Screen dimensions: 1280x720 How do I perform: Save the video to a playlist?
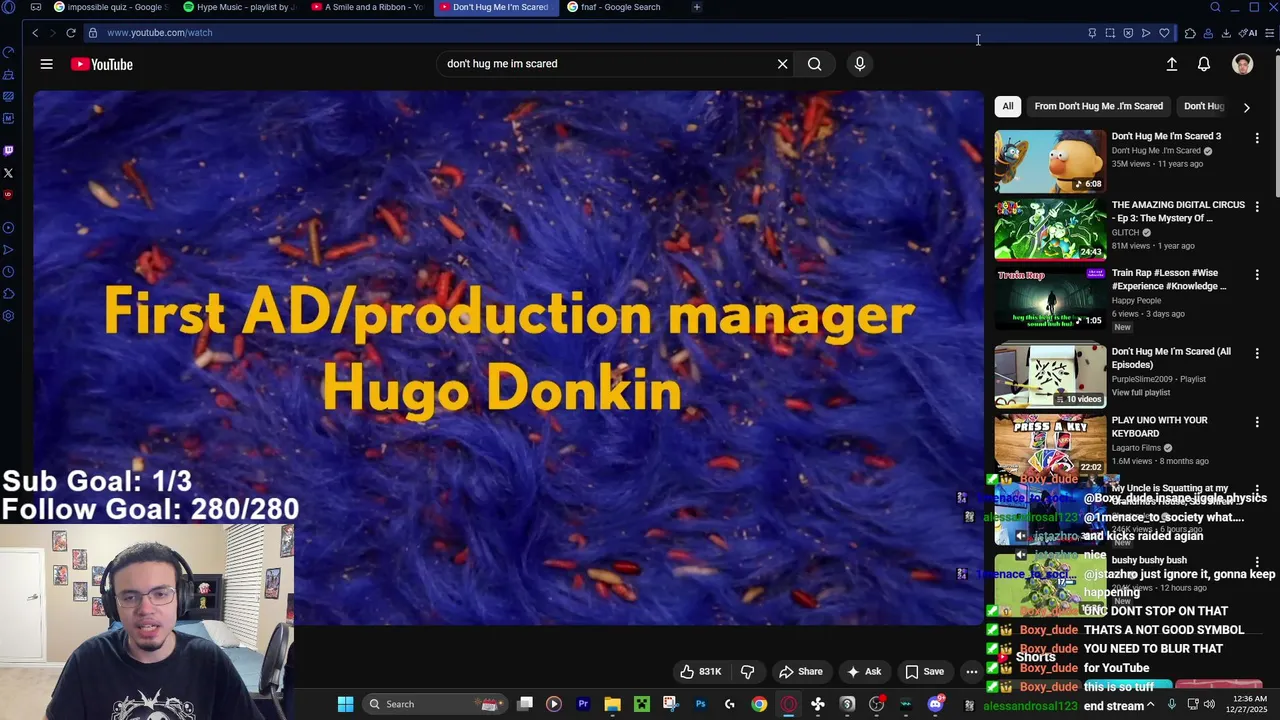pos(924,672)
